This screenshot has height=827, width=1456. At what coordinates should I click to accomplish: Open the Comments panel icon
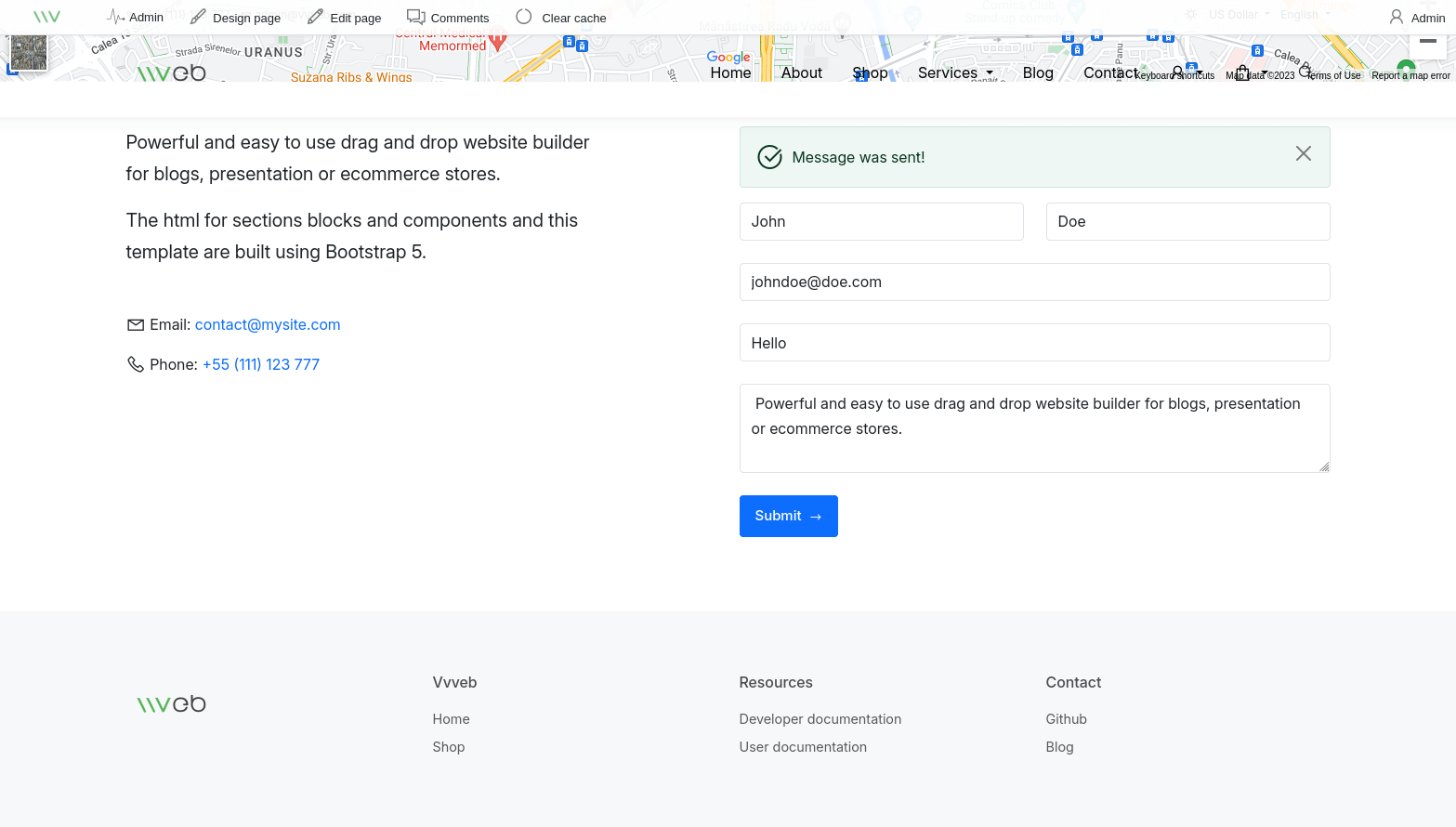[x=415, y=17]
